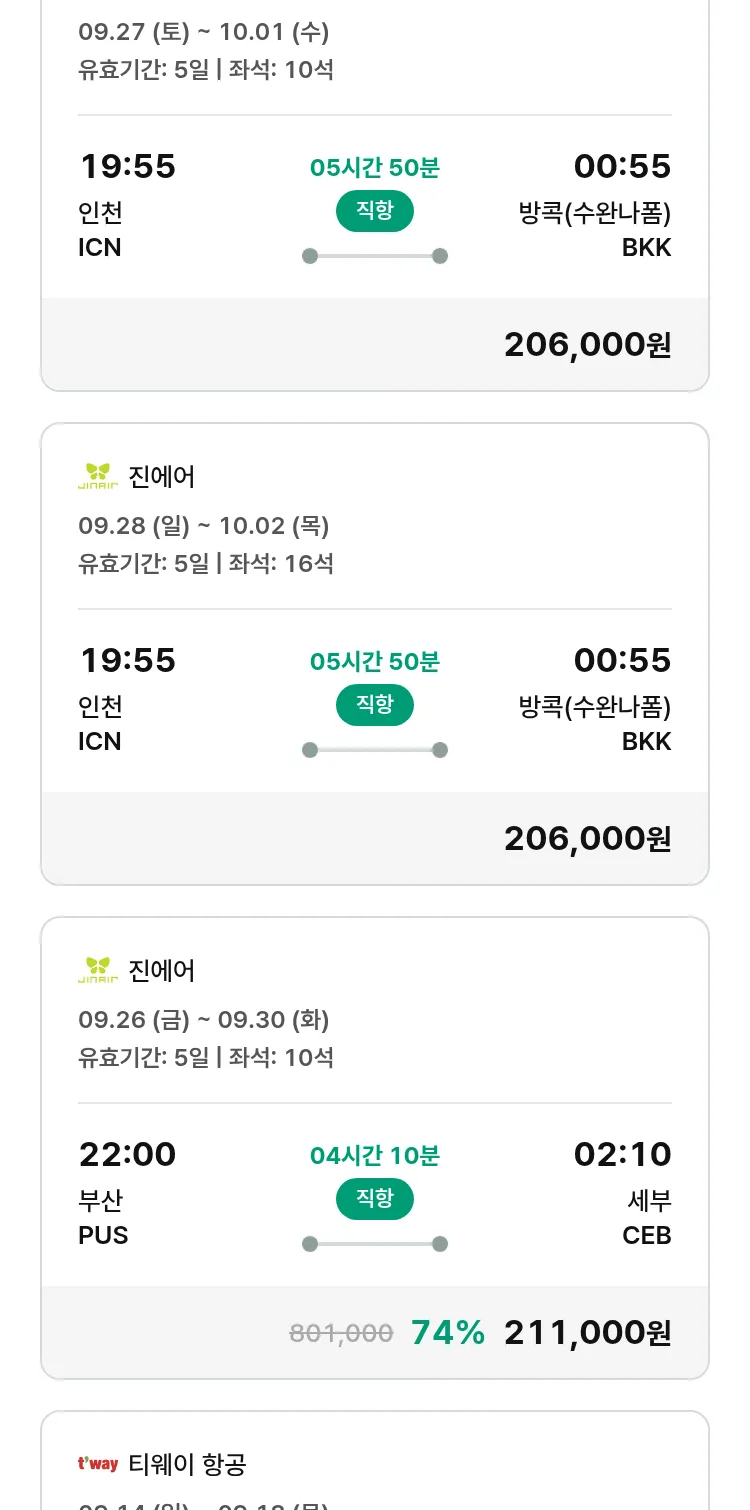Open the 티웨이 항공 flight card title
Screen dimensions: 750x1510
tap(187, 1464)
